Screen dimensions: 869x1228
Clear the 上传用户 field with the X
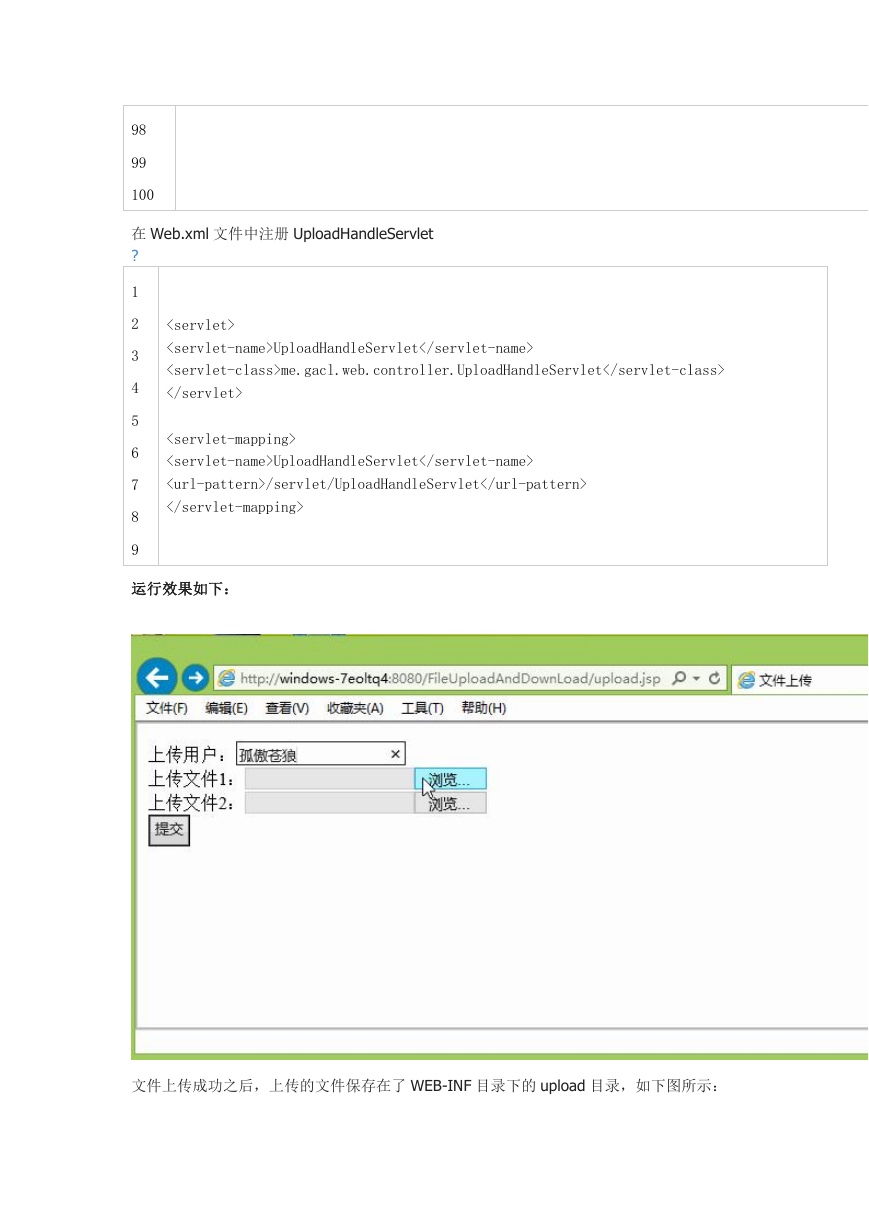(395, 754)
